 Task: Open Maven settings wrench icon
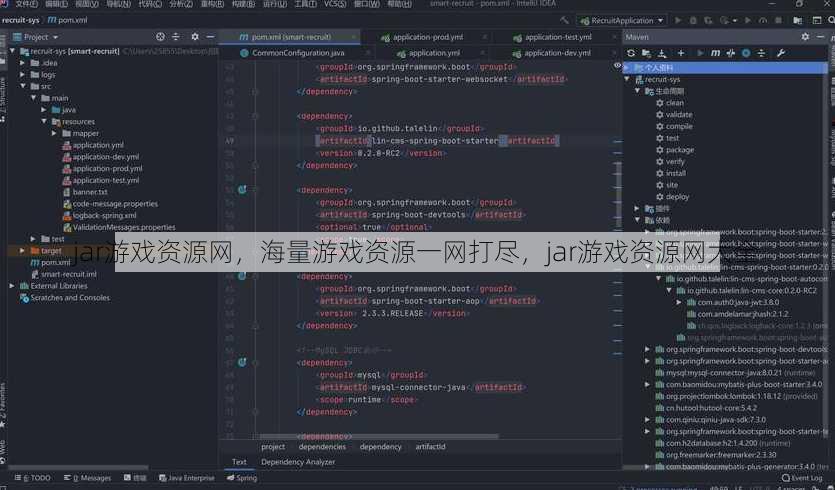tap(781, 53)
